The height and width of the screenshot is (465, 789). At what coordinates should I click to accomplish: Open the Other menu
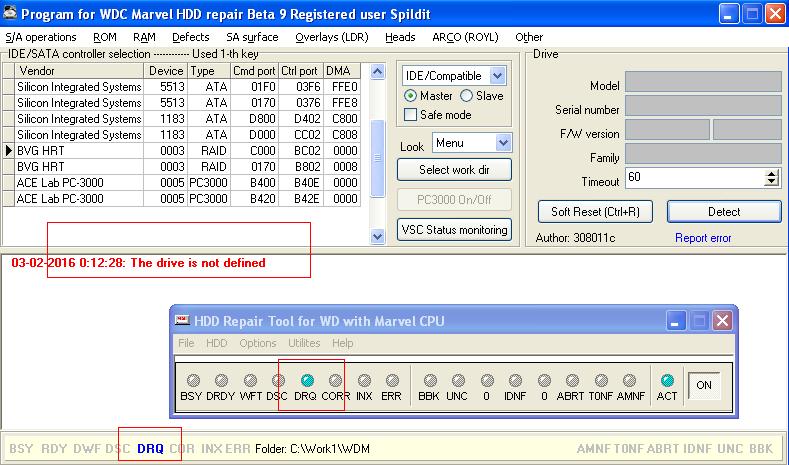[x=529, y=37]
